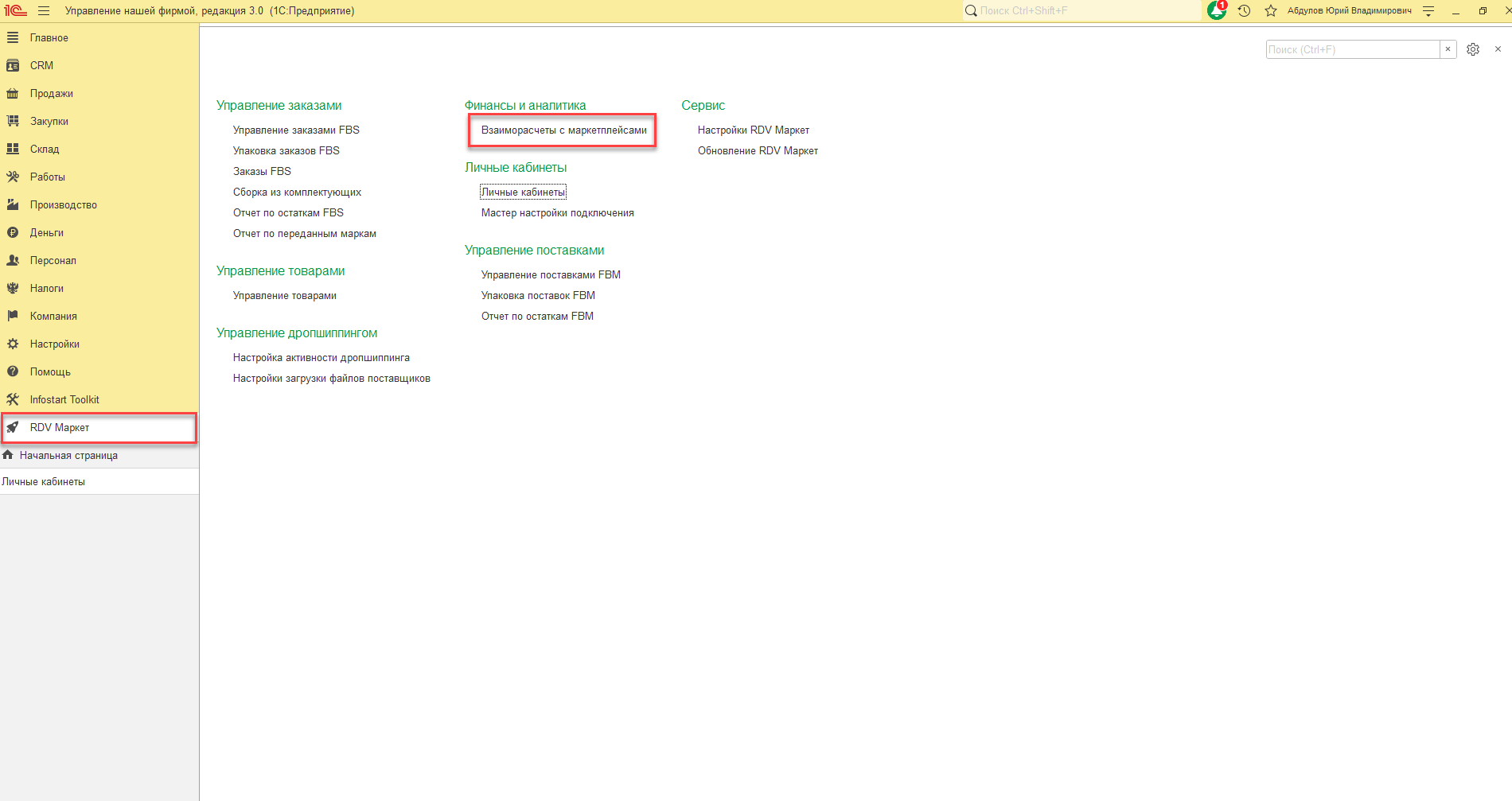Open the history clock icon
1512x801 pixels.
[x=1245, y=10]
